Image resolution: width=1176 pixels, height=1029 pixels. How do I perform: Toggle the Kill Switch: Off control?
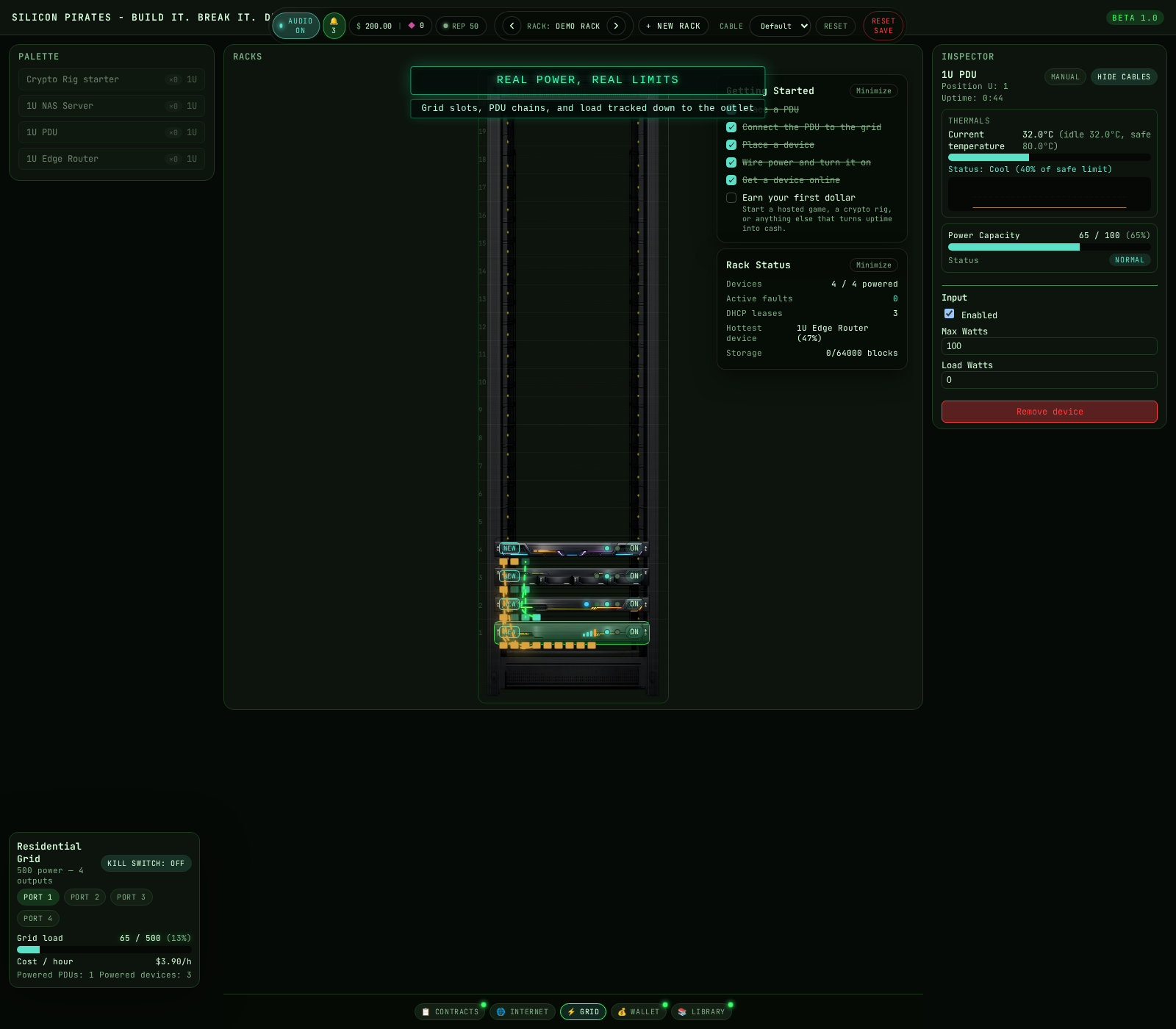point(146,863)
